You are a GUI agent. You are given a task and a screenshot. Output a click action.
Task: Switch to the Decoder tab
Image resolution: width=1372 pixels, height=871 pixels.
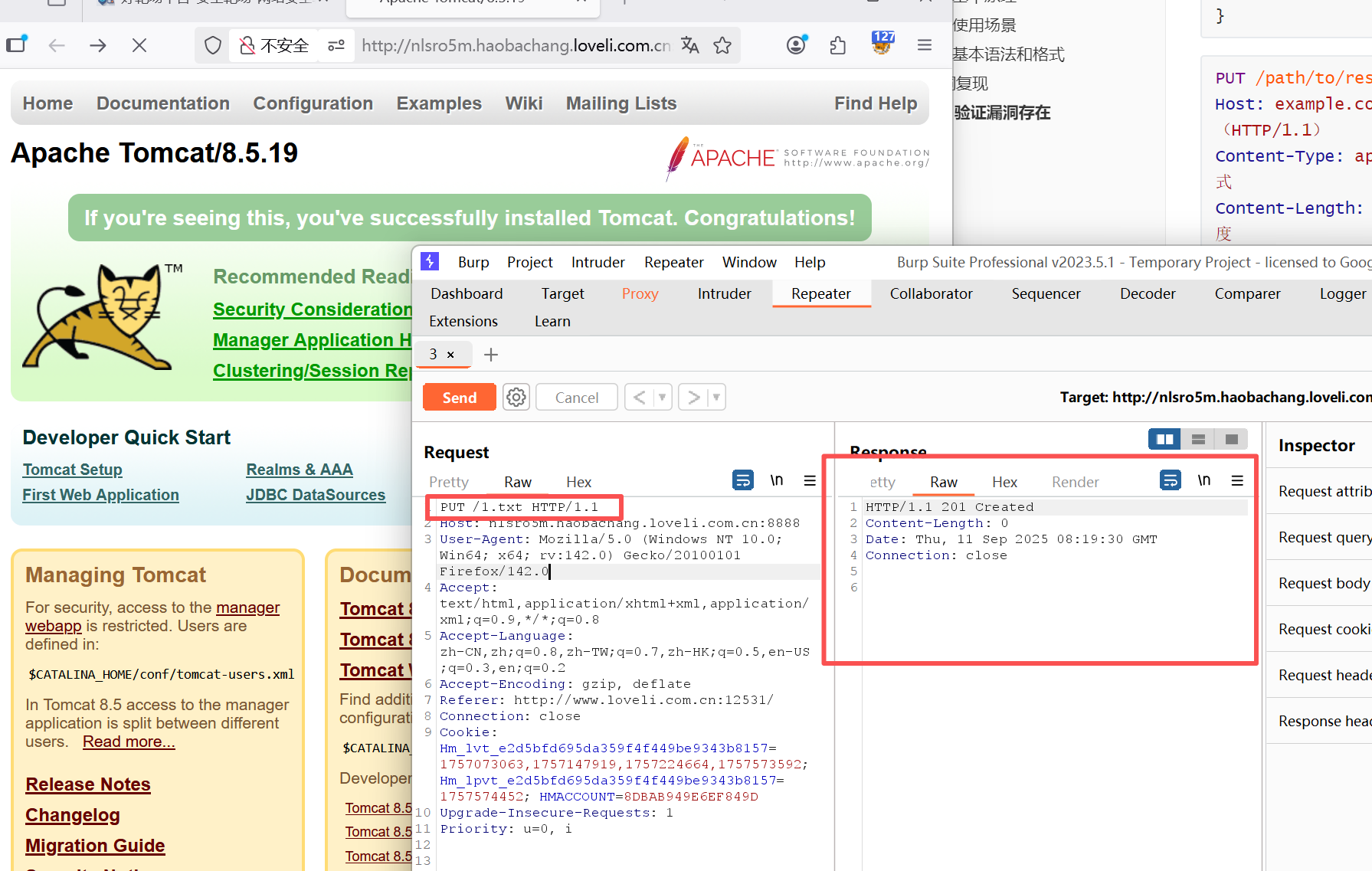pos(1147,293)
